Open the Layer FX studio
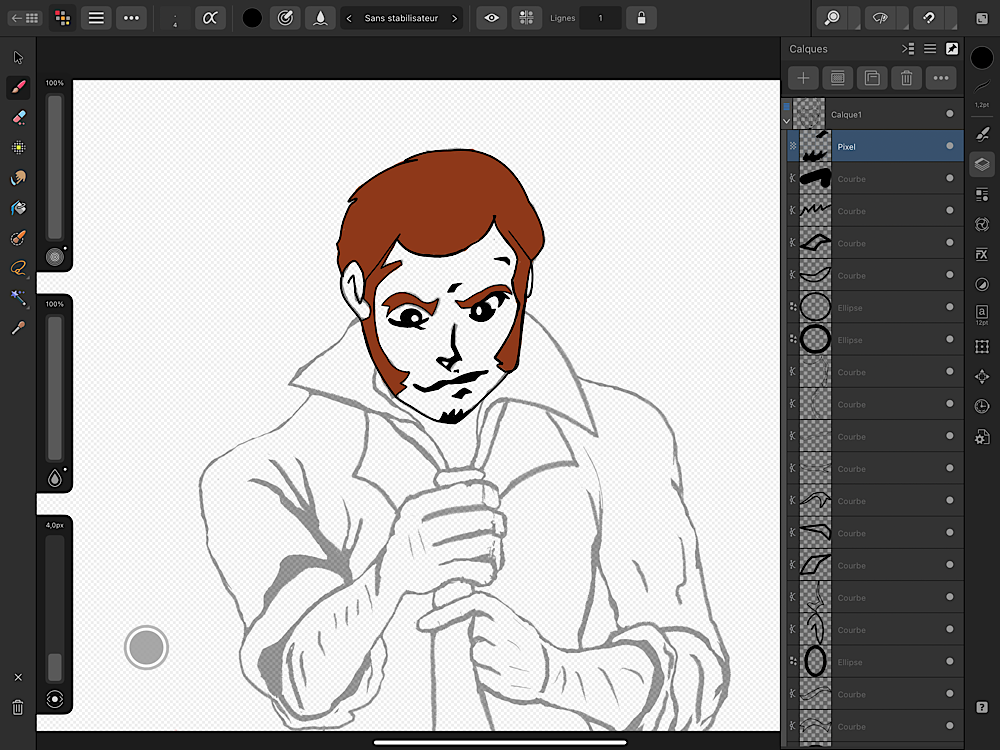This screenshot has width=1000, height=750. 982,254
